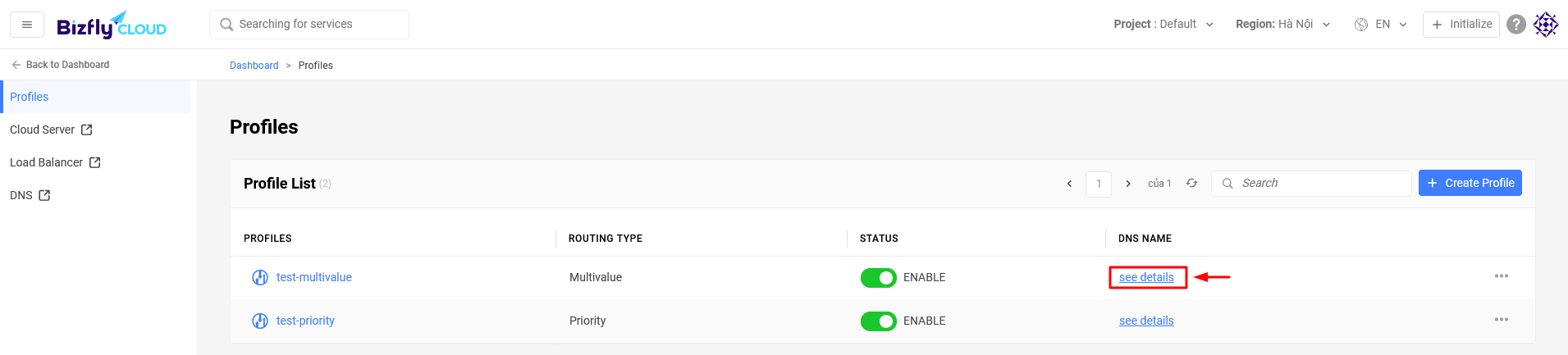Open the help question mark icon

pos(1516,25)
